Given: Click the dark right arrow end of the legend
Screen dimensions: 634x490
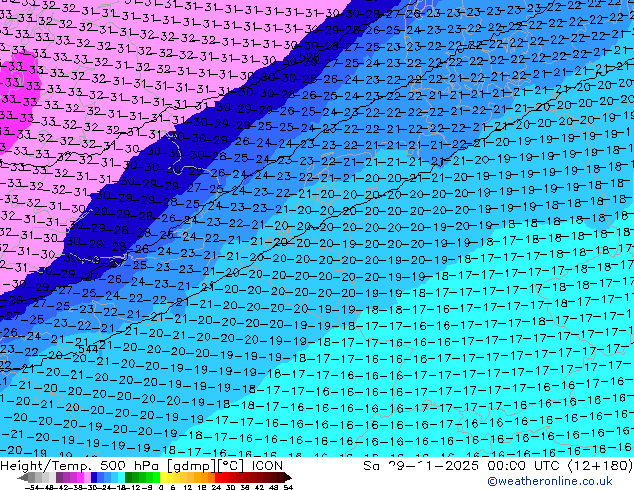Looking at the screenshot, I should 287,478.
